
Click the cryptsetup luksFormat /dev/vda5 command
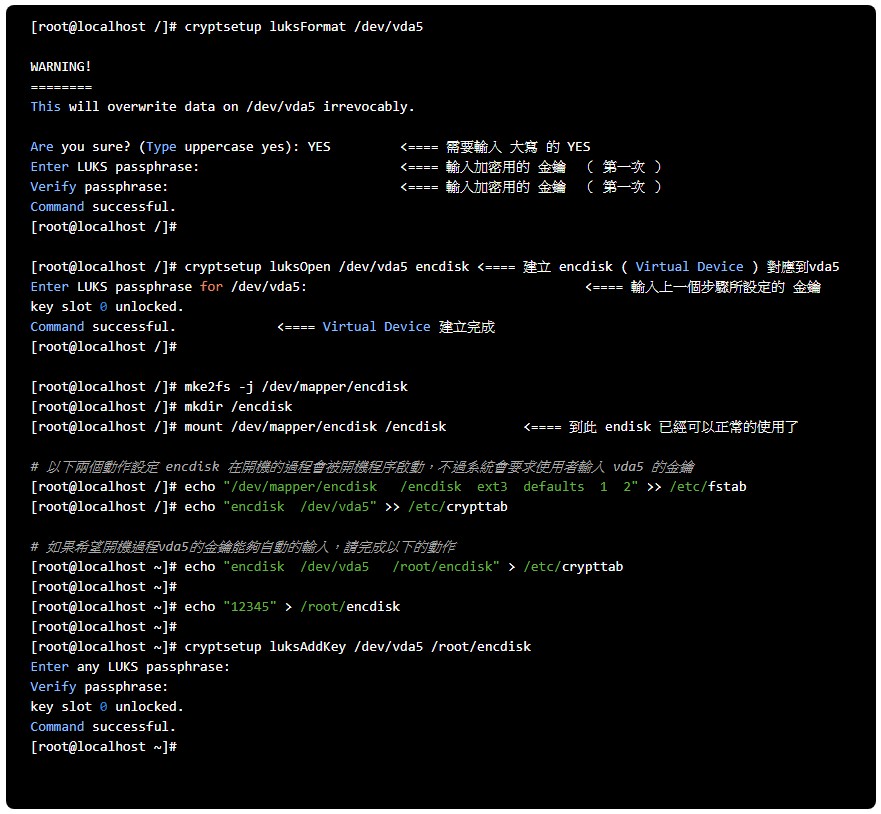tap(303, 26)
